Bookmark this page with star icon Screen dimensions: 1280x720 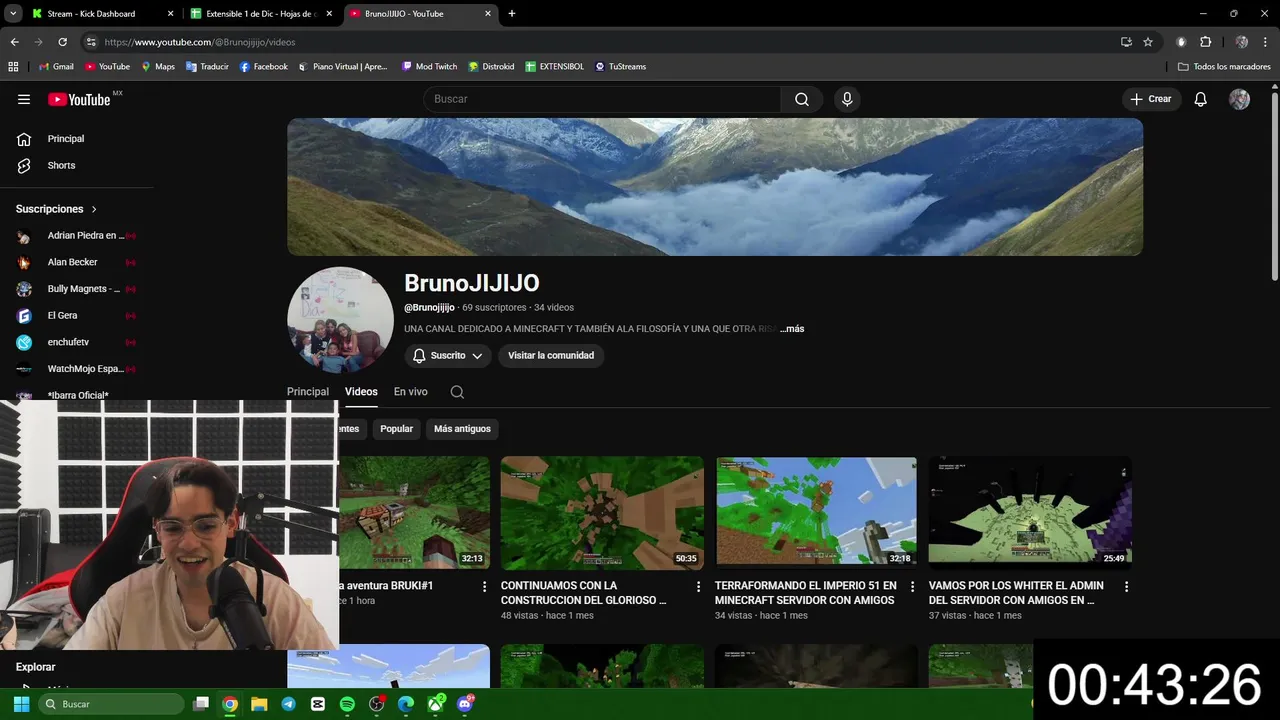[x=1148, y=42]
